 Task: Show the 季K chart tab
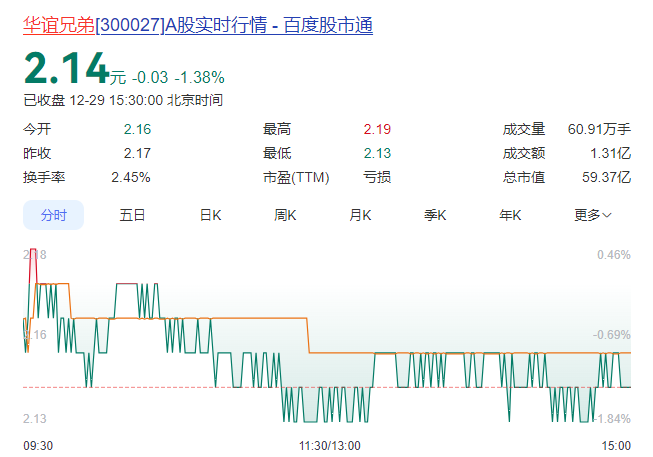point(435,215)
